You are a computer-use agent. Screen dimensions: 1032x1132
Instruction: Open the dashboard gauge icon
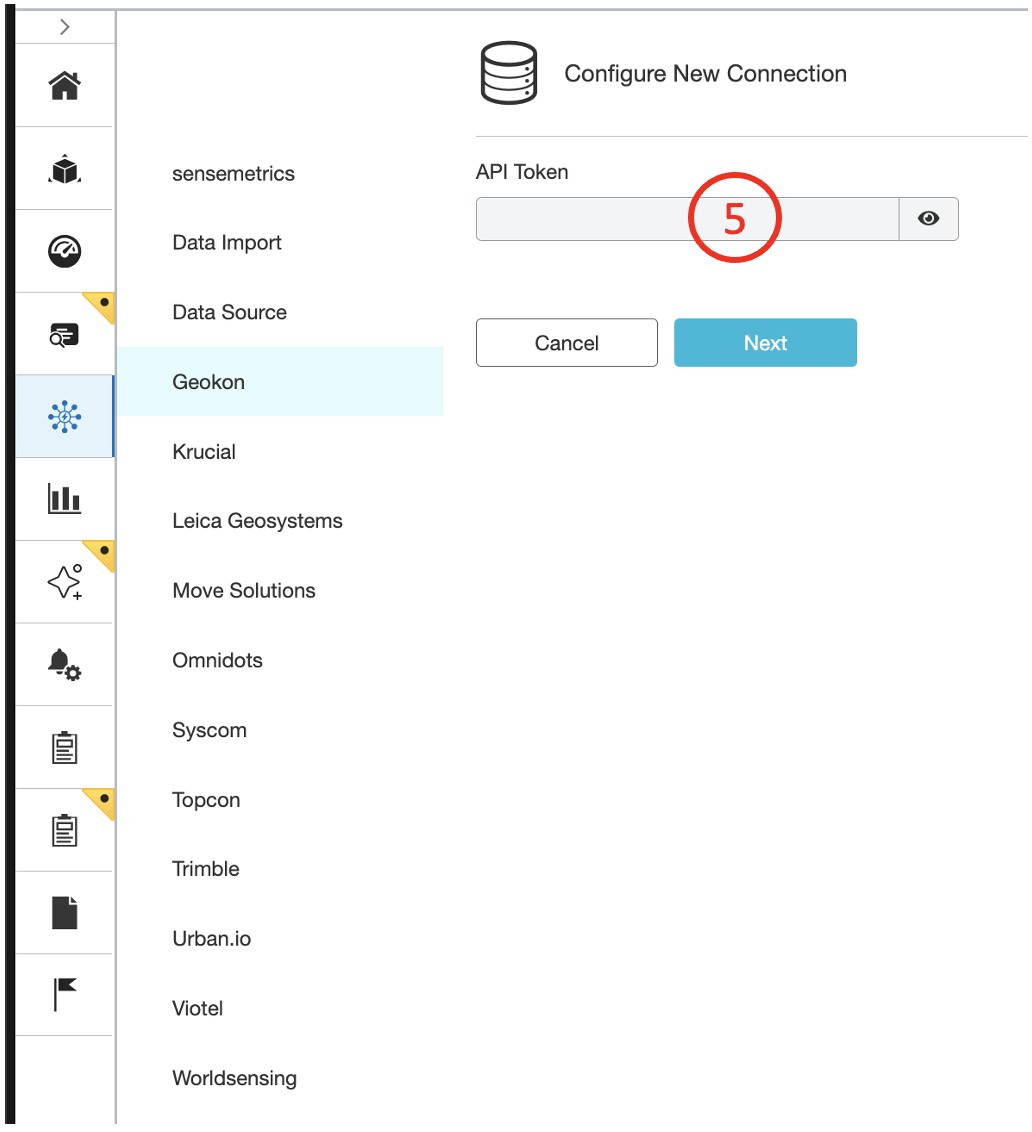[x=65, y=252]
